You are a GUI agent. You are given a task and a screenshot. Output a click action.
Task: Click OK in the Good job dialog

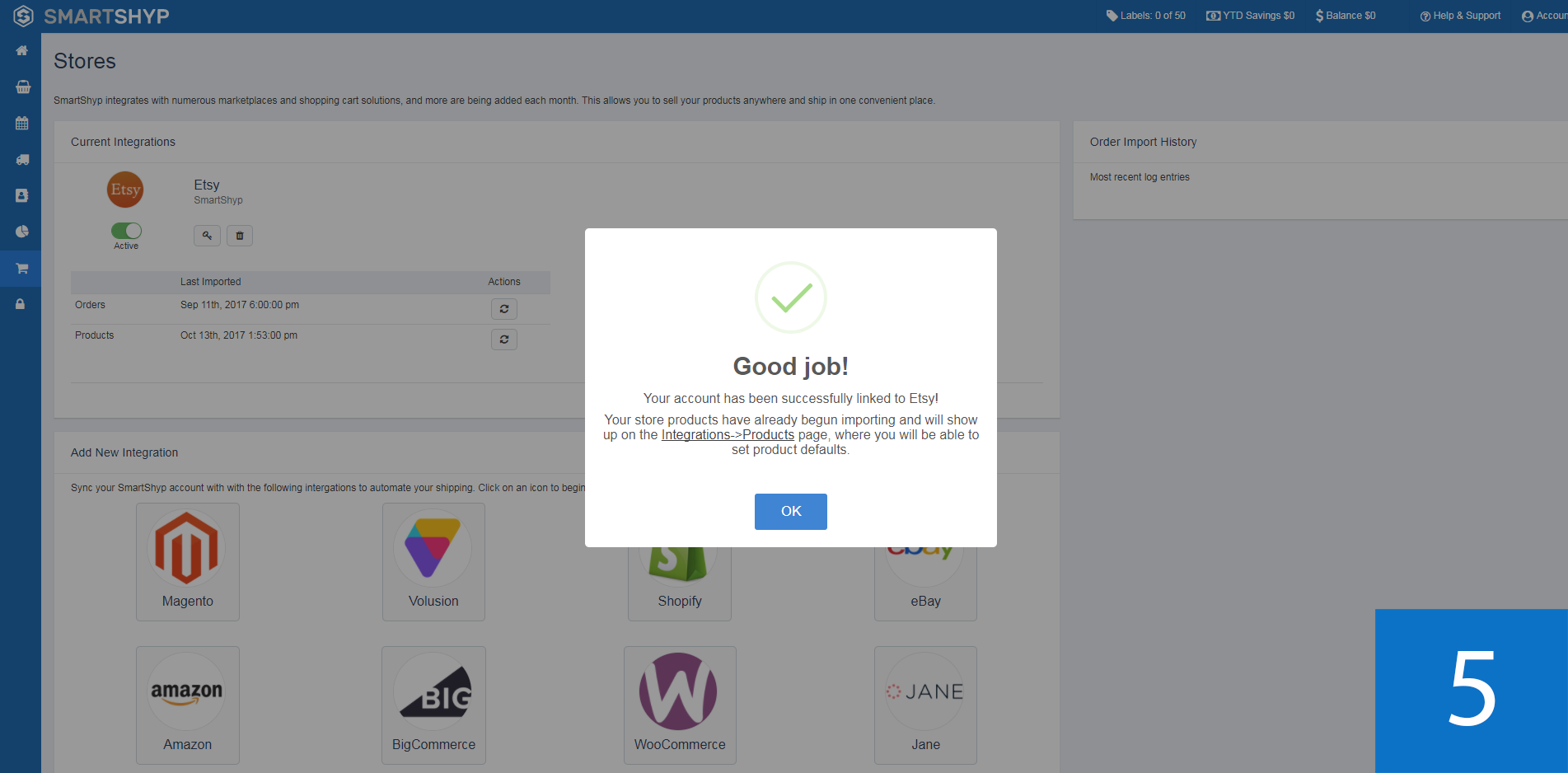(790, 511)
